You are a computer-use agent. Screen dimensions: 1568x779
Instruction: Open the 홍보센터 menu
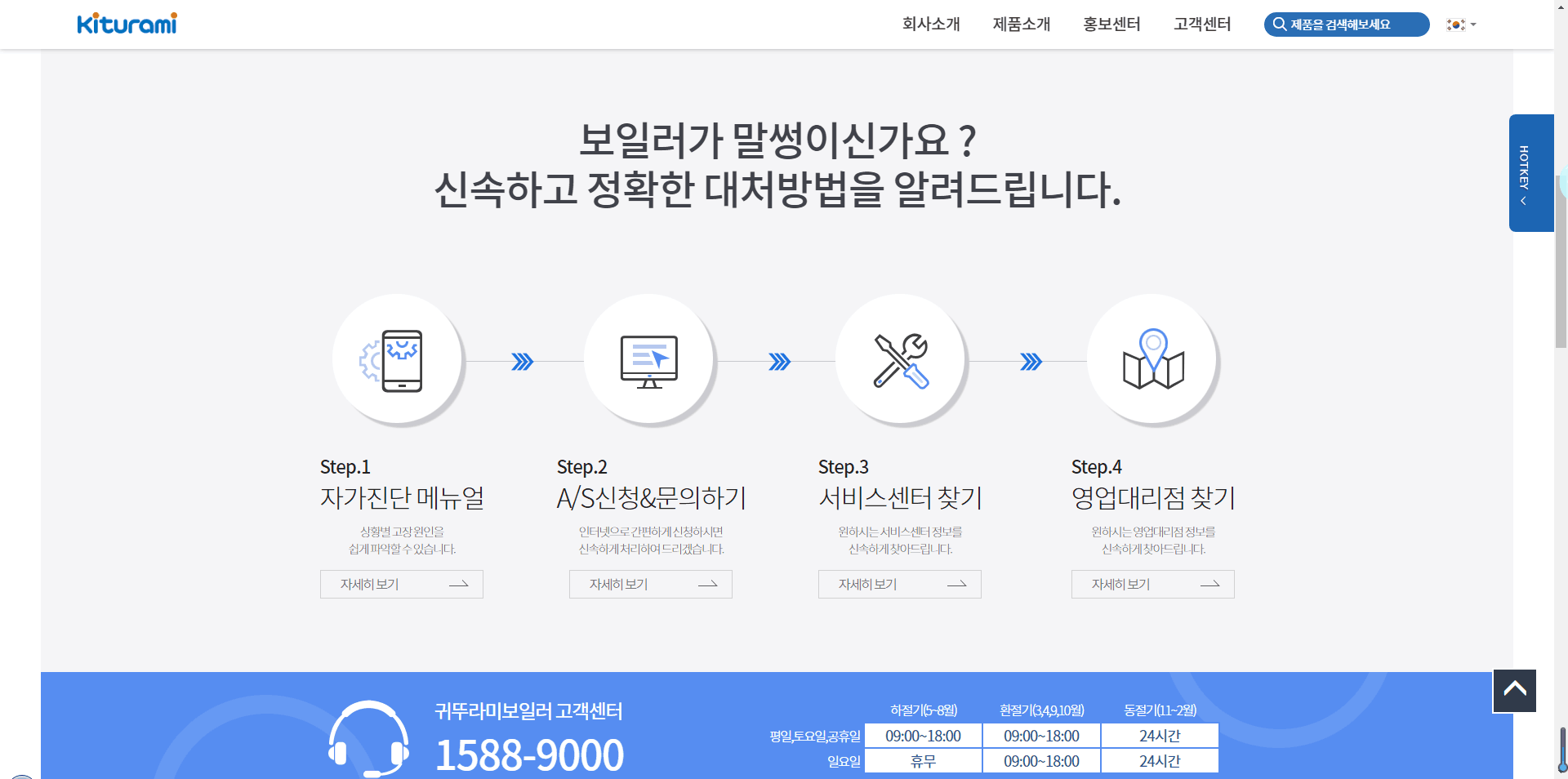point(1111,24)
